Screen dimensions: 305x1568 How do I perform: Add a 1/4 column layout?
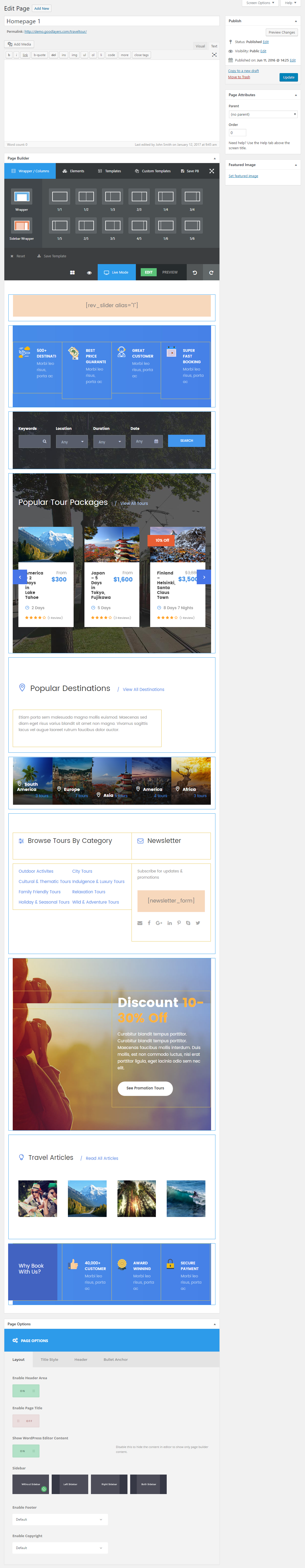(166, 197)
